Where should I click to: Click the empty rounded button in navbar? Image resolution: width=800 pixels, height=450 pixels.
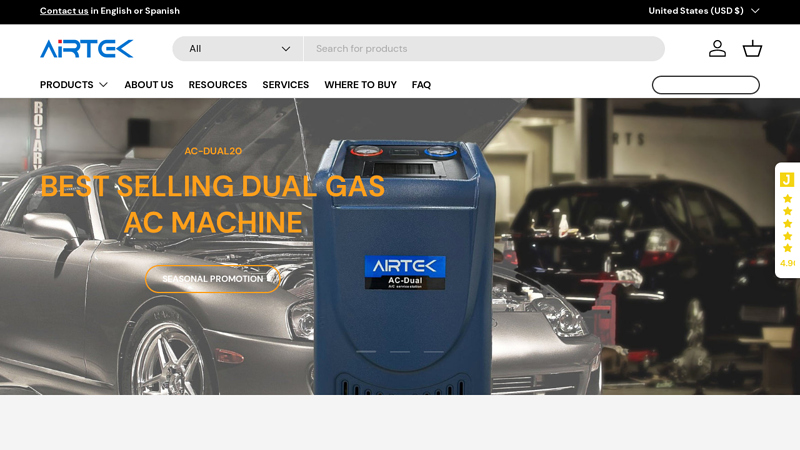(706, 85)
